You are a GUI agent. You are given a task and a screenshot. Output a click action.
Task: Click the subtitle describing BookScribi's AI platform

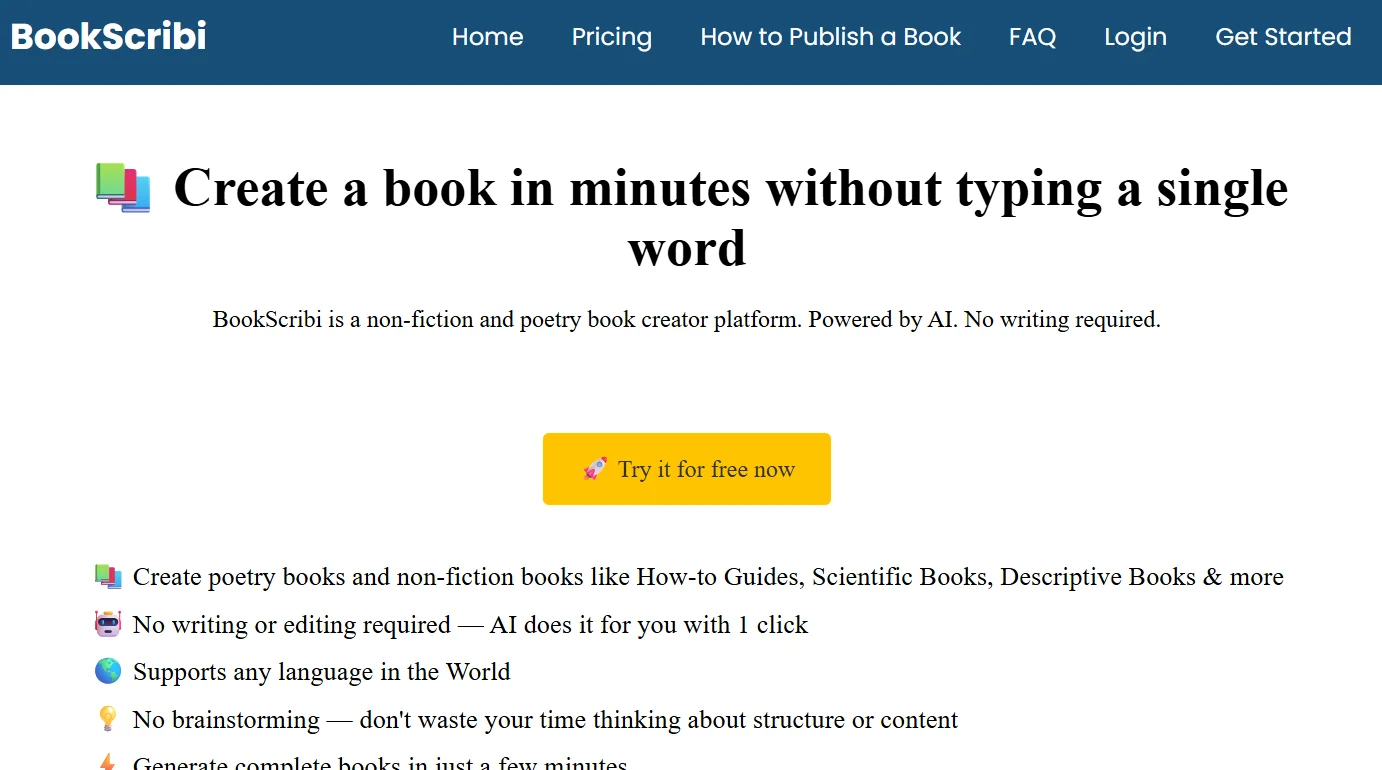686,320
